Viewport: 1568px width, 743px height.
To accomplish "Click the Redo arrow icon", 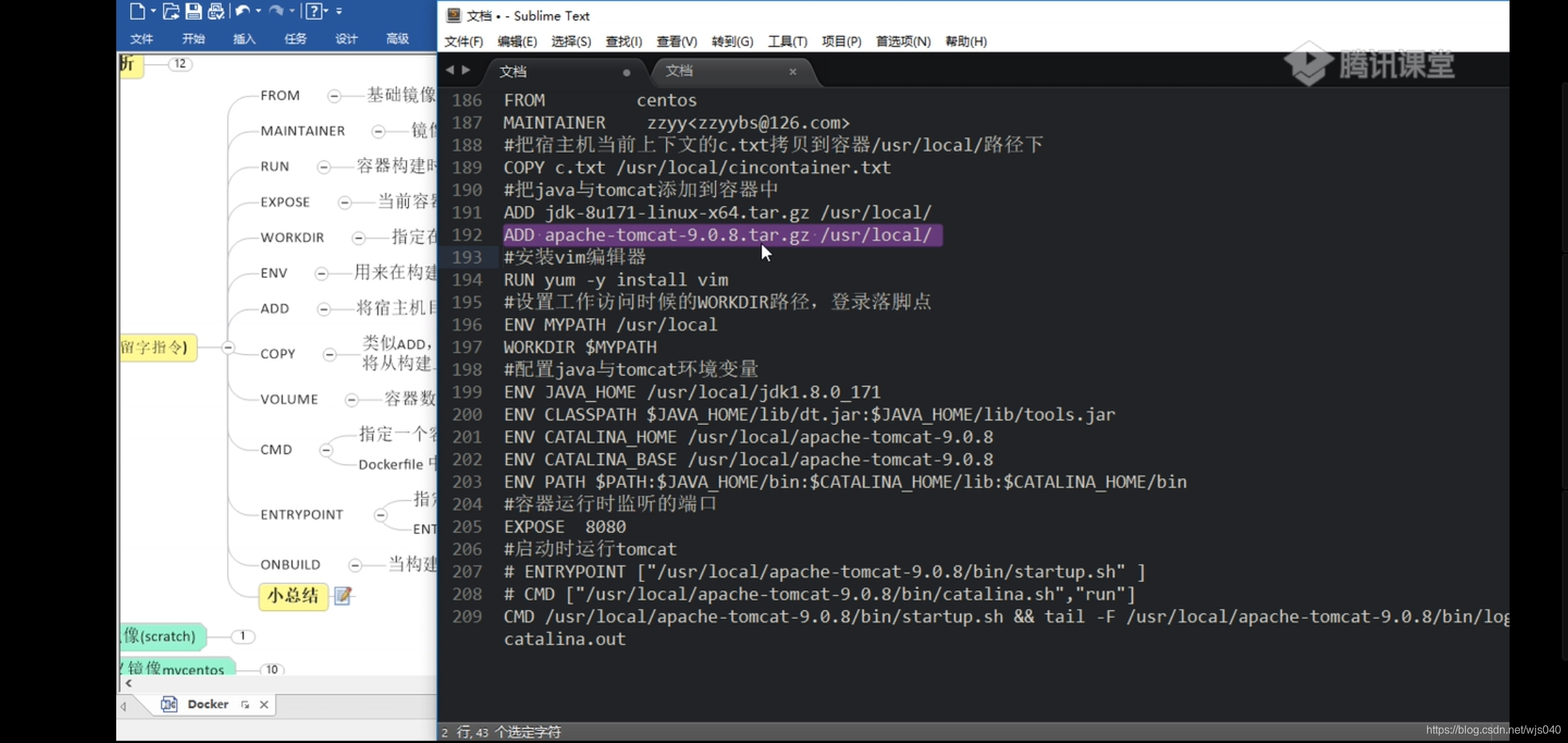I will pos(276,11).
